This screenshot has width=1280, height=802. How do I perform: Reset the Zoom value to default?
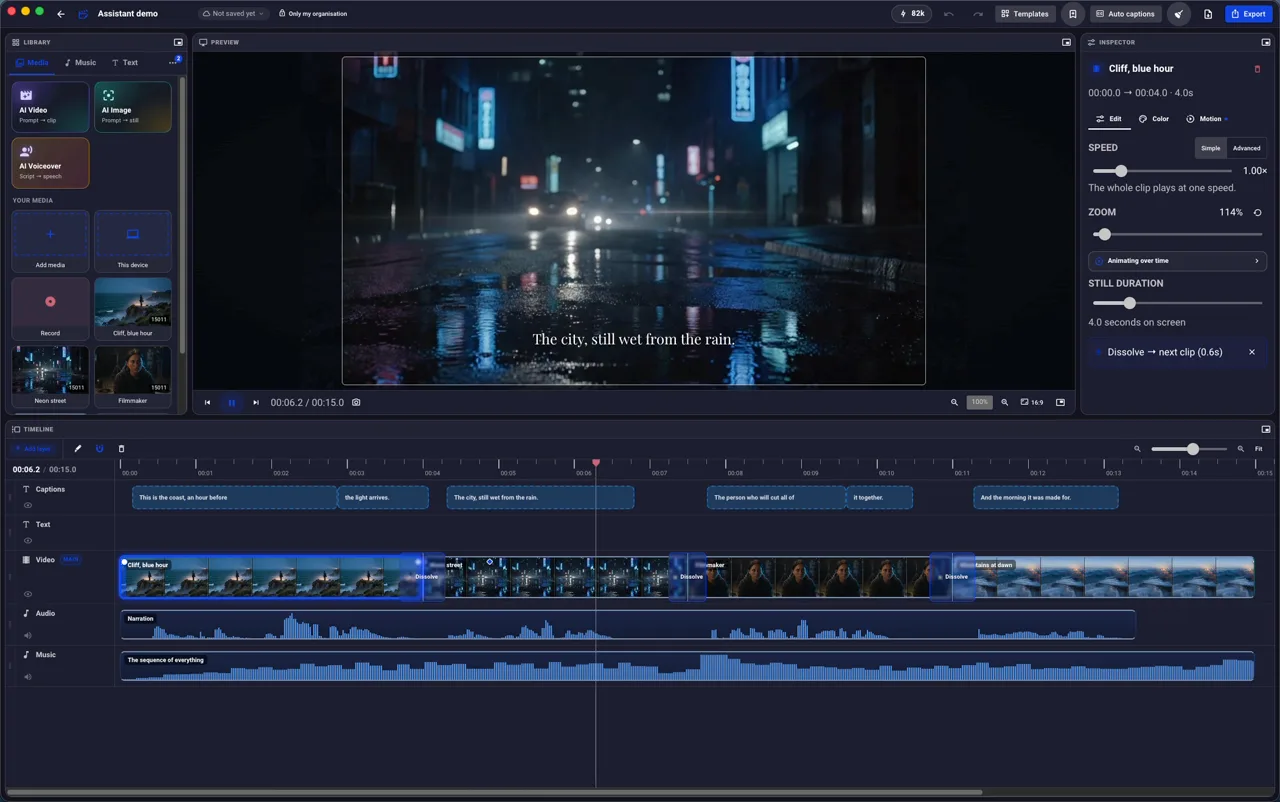click(1257, 213)
